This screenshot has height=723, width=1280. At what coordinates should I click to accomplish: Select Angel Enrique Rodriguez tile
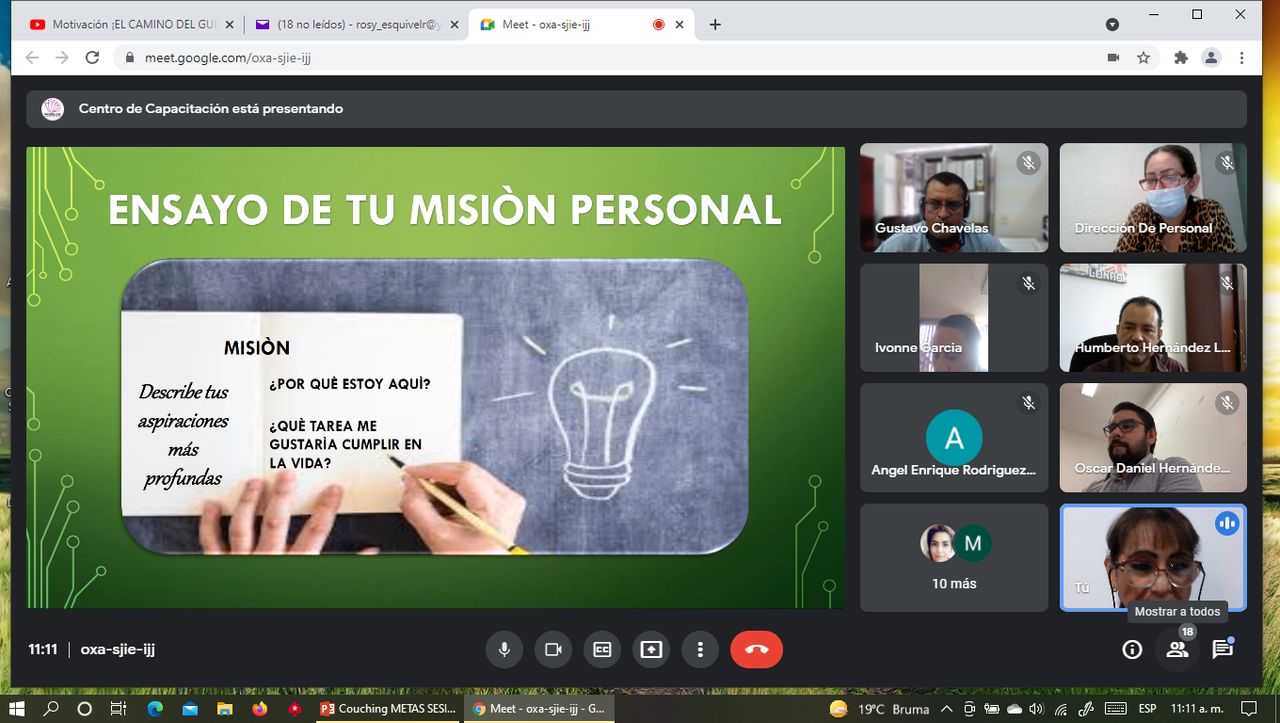954,438
